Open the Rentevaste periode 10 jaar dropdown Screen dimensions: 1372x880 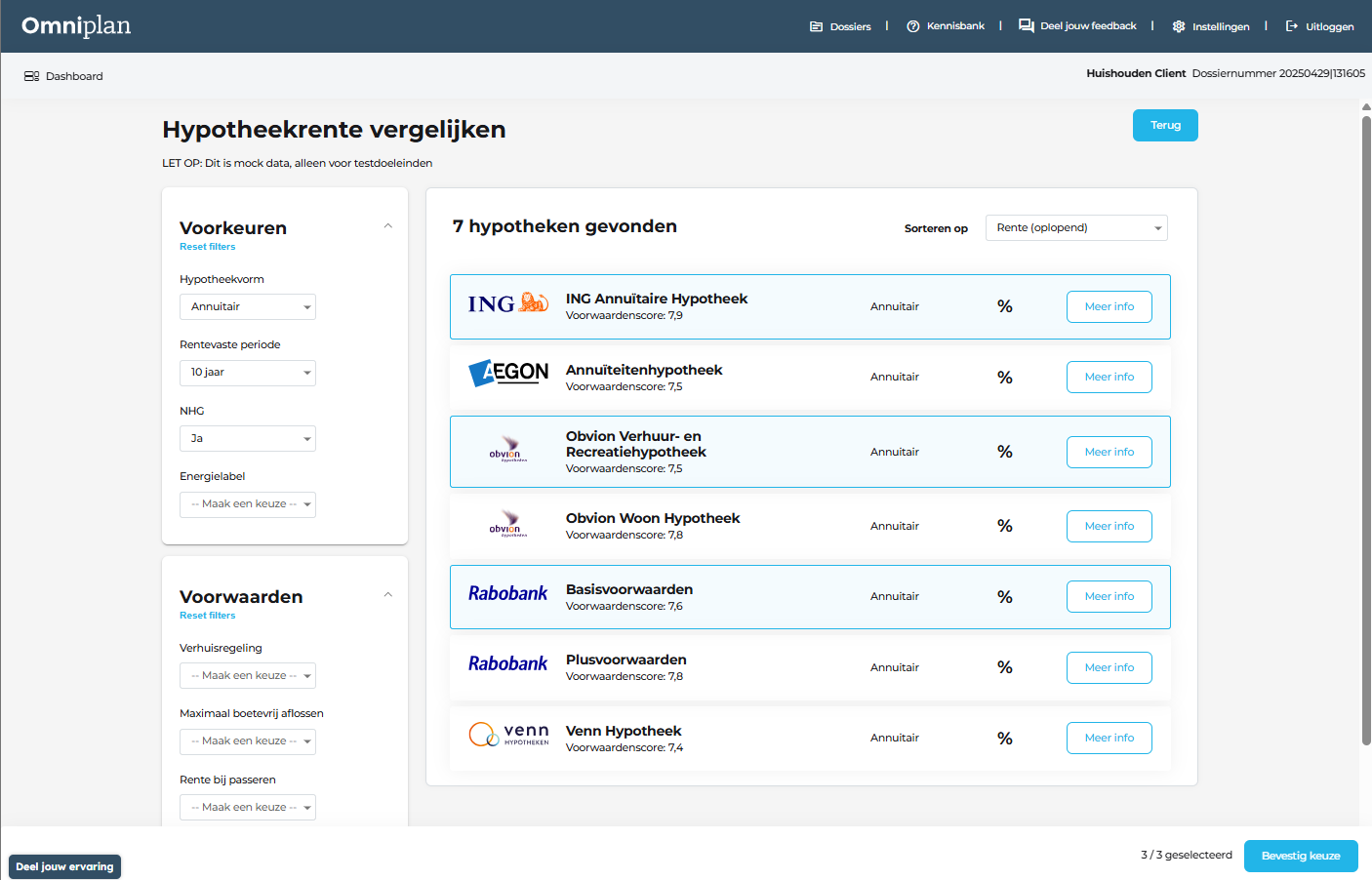[248, 373]
